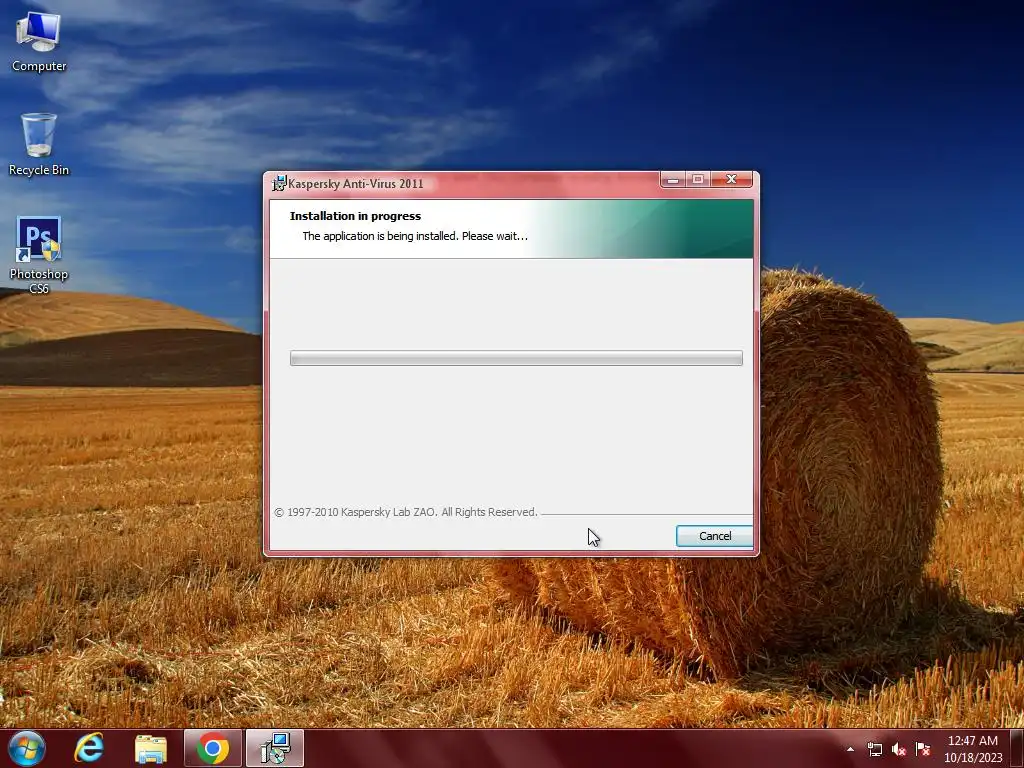Viewport: 1024px width, 768px height.
Task: Open the Action Center flag icon
Action: coord(923,749)
